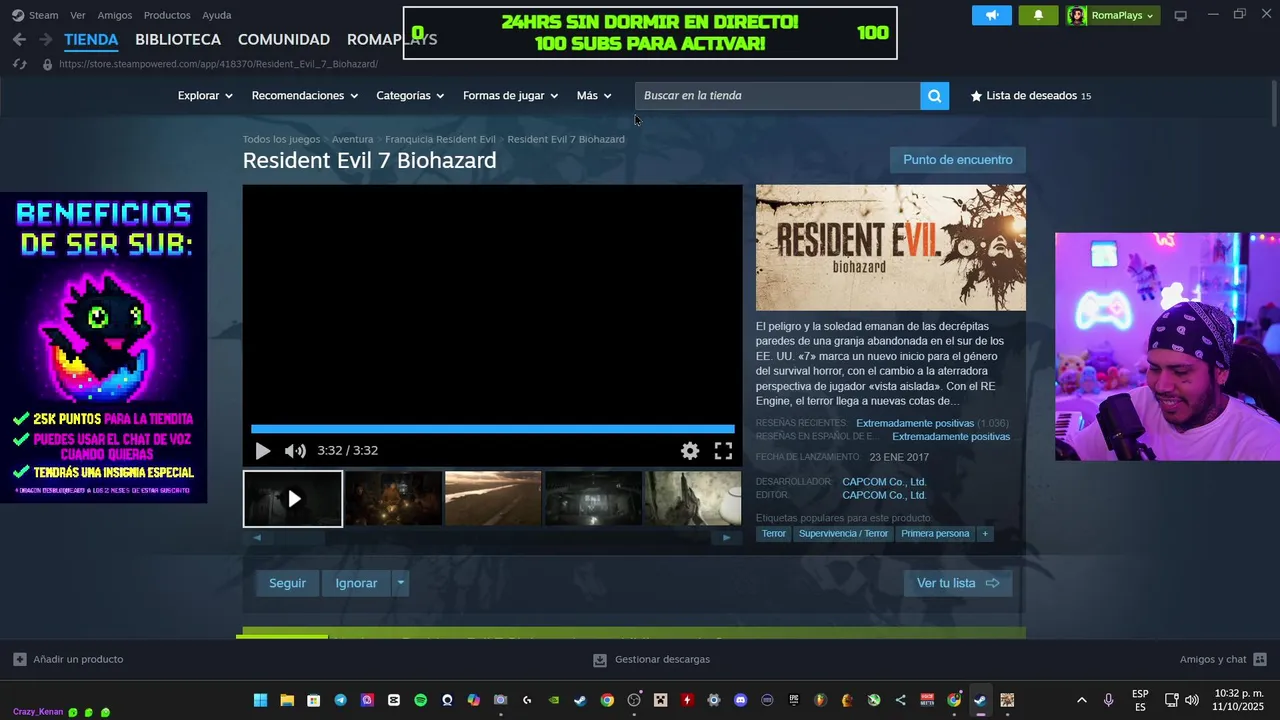Enter fullscreen on the trailer
The width and height of the screenshot is (1280, 720).
pyautogui.click(x=723, y=451)
